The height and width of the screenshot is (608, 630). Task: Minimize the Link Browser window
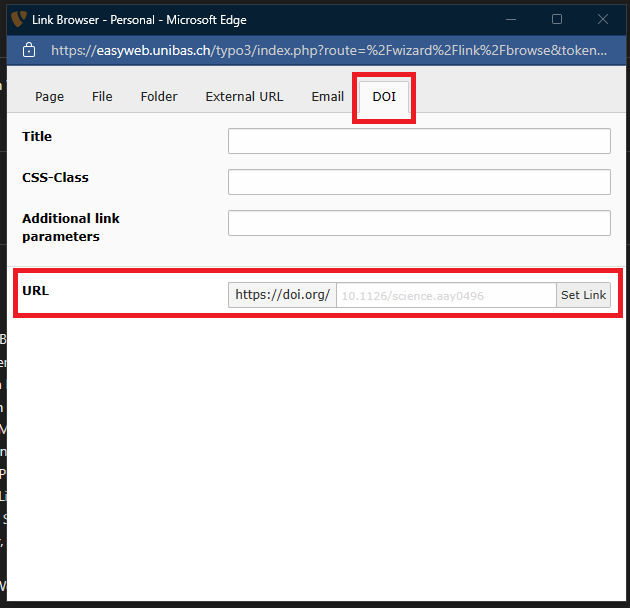(x=511, y=19)
